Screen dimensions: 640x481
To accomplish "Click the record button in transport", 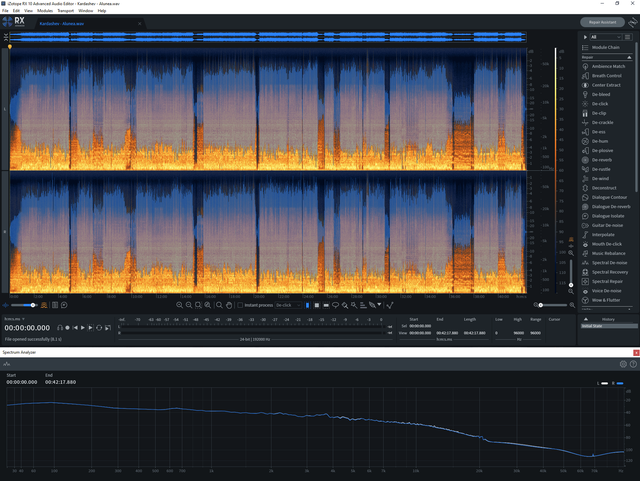I will (x=67, y=327).
